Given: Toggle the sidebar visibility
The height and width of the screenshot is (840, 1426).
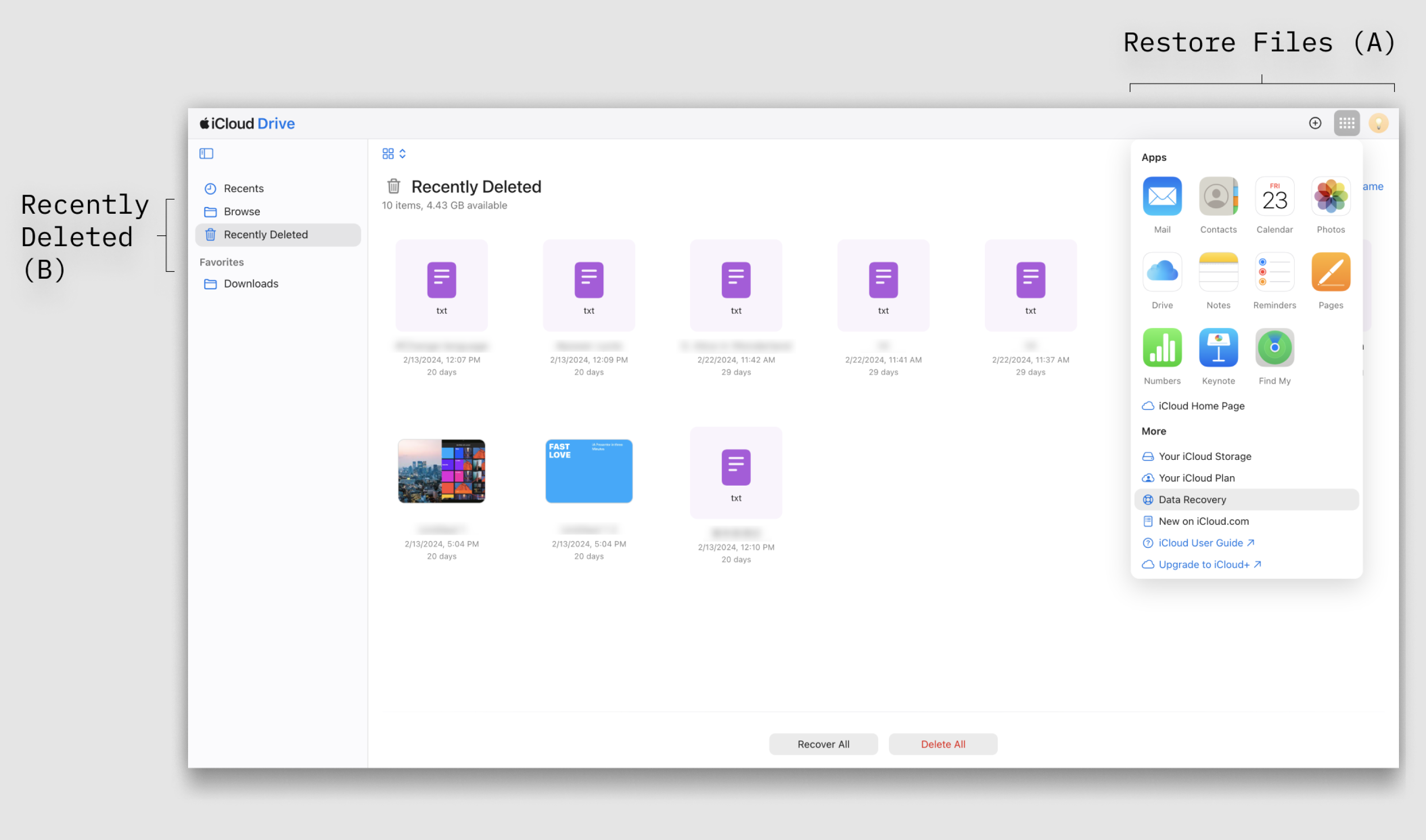Looking at the screenshot, I should (x=207, y=153).
